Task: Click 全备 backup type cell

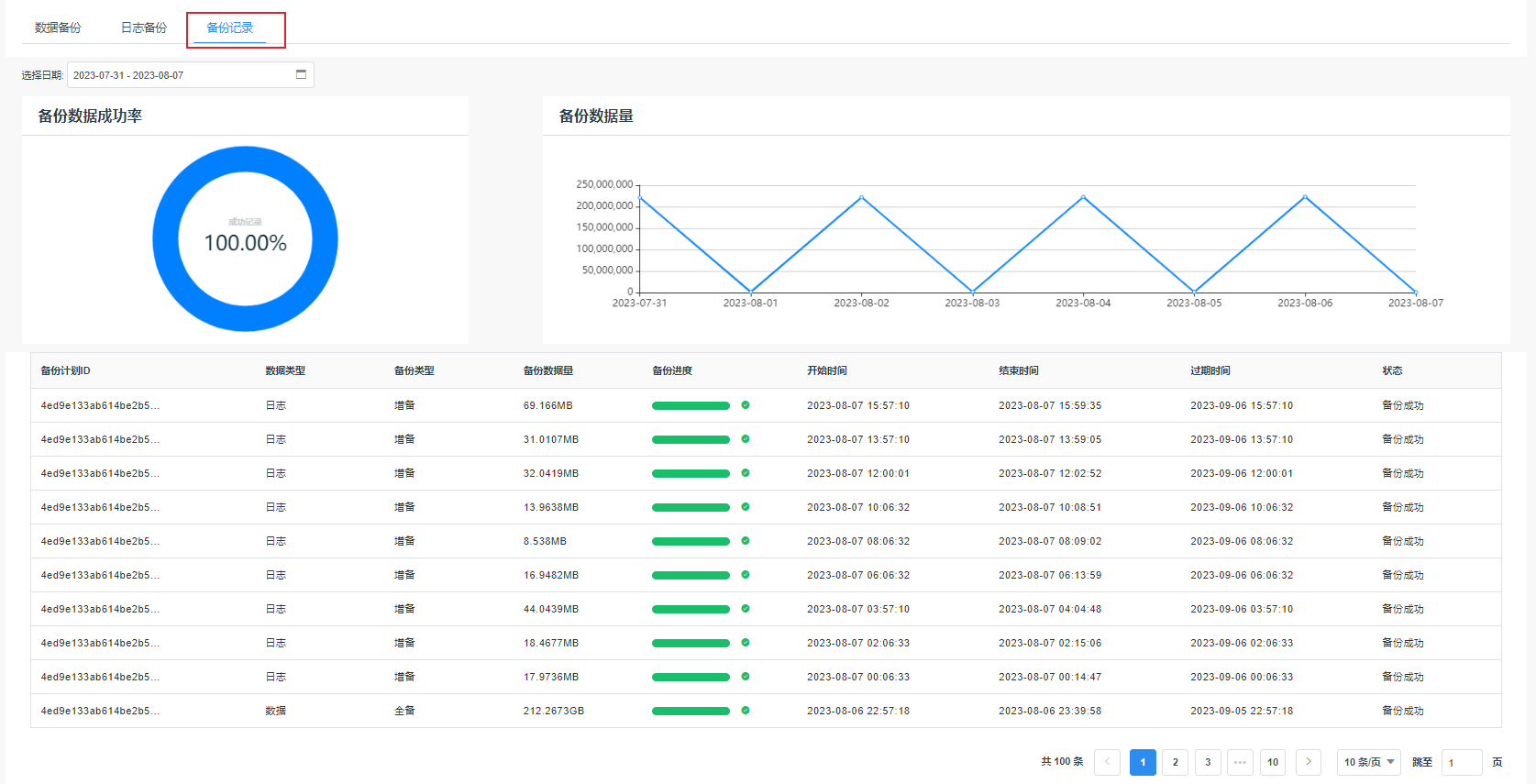Action: (x=404, y=711)
